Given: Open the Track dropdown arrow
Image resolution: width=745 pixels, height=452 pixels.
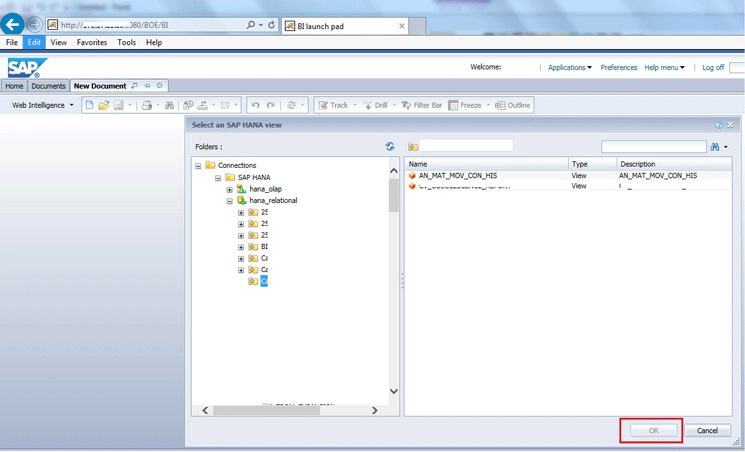Looking at the screenshot, I should 354,105.
